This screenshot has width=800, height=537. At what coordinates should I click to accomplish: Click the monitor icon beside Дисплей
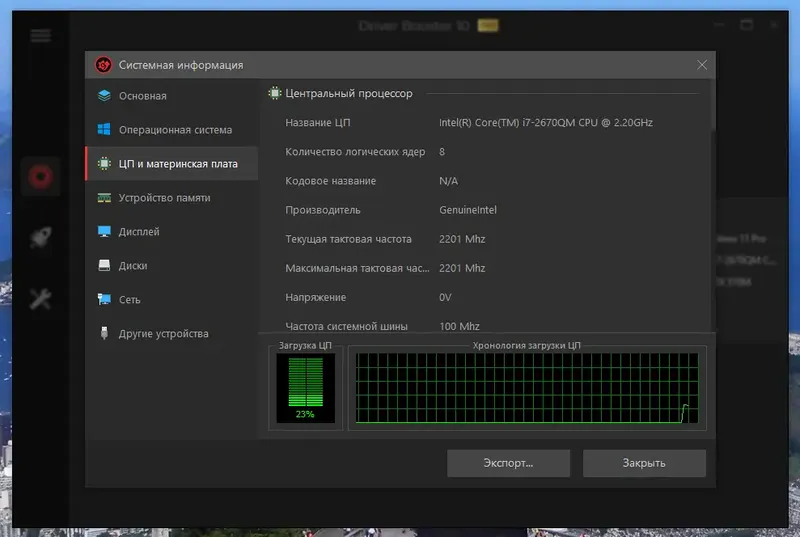click(104, 232)
